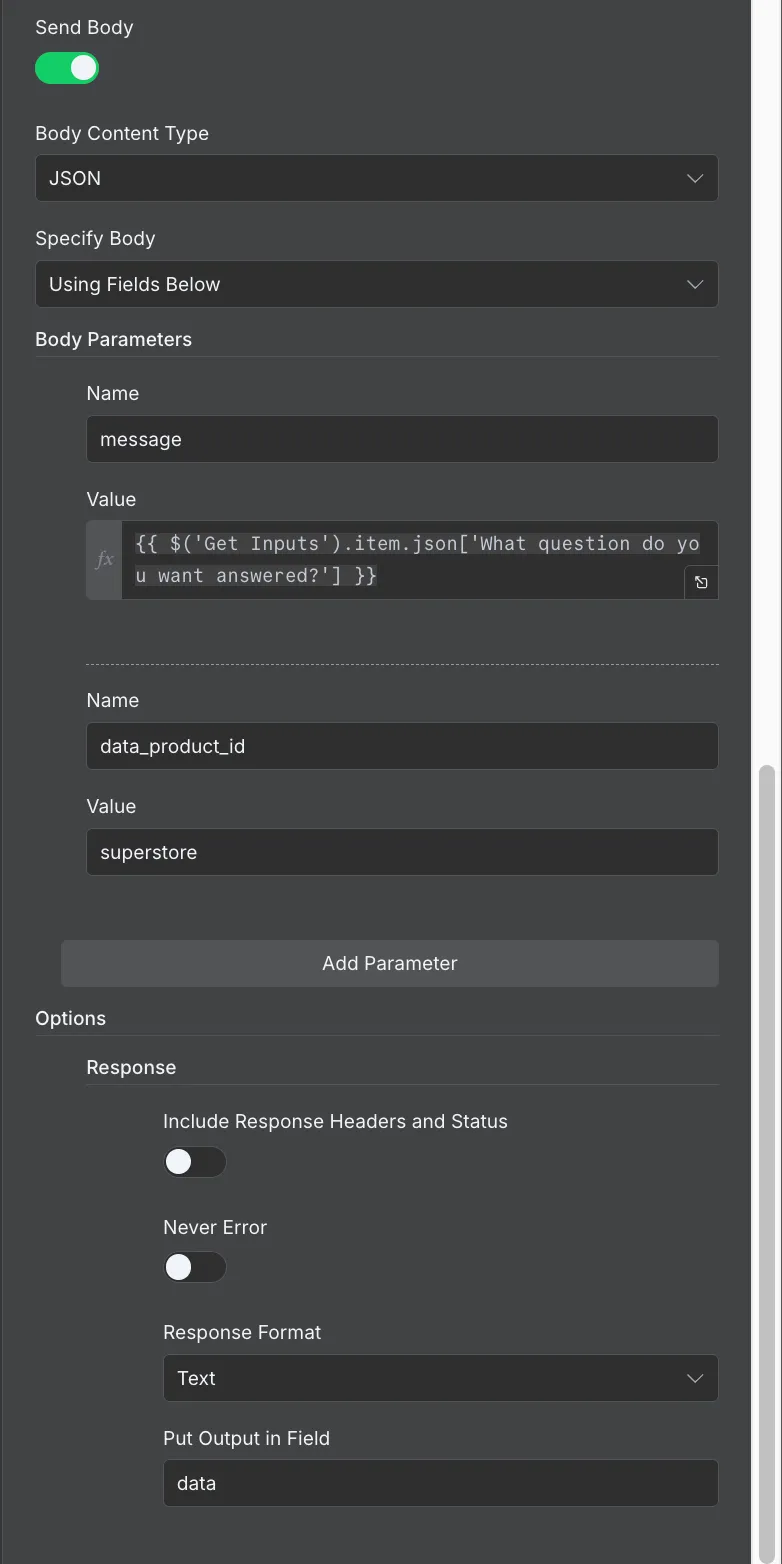The image size is (782, 1564).
Task: Turn on the Never Error switch
Action: [x=194, y=1267]
